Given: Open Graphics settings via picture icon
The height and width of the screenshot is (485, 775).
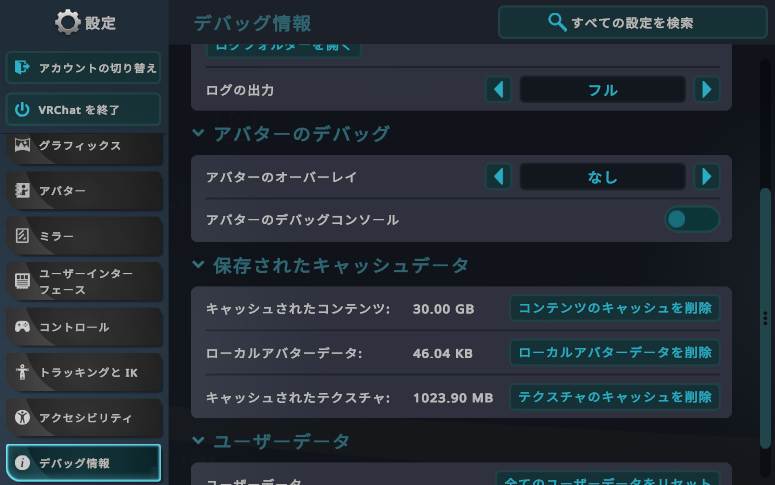Looking at the screenshot, I should [x=22, y=145].
